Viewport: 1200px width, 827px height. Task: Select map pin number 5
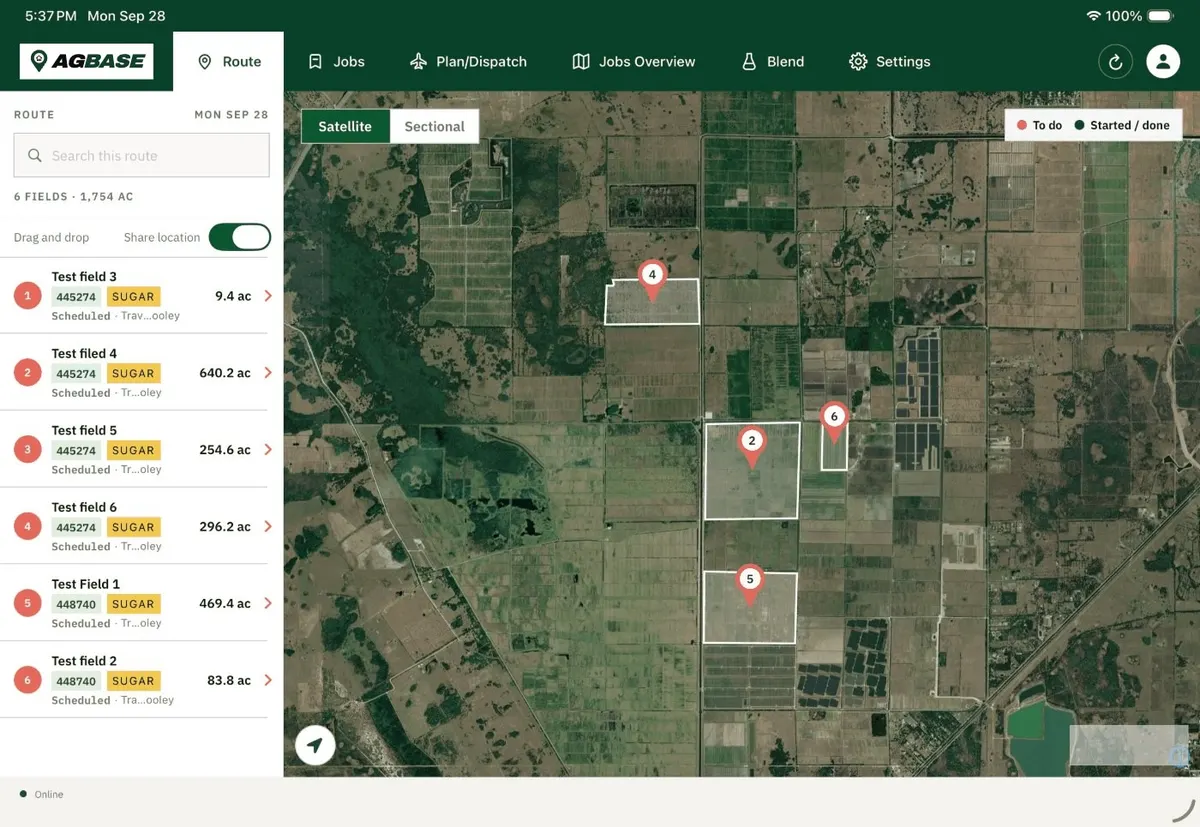750,585
